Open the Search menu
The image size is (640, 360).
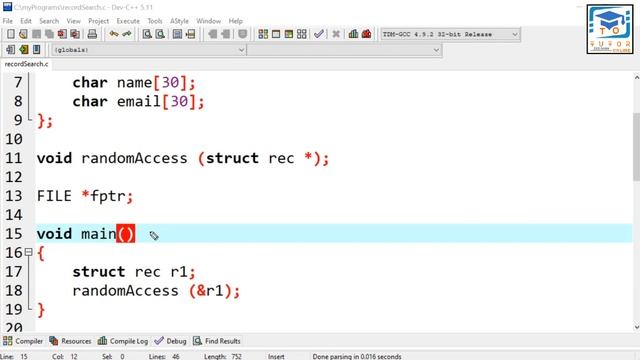[x=49, y=21]
